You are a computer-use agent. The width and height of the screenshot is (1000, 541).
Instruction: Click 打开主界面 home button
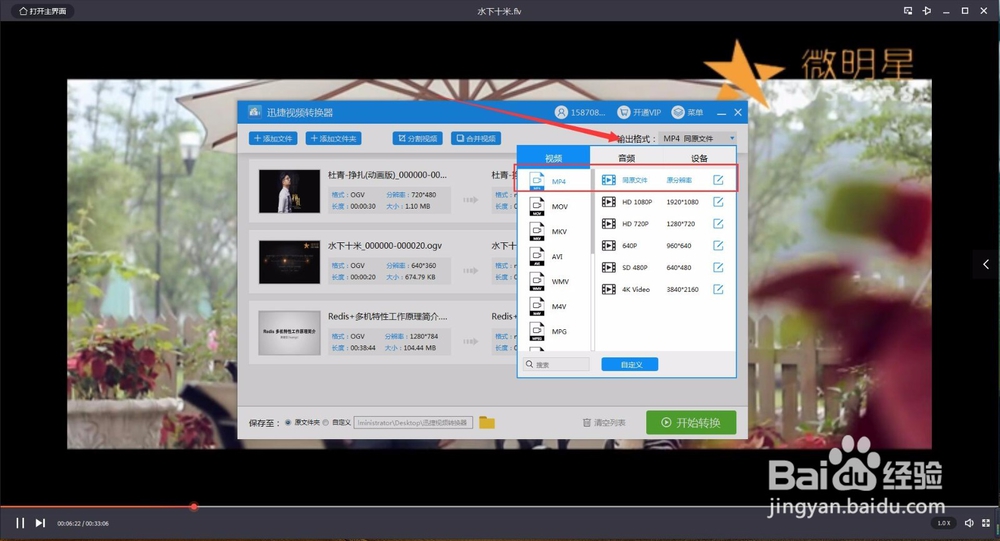(x=43, y=11)
